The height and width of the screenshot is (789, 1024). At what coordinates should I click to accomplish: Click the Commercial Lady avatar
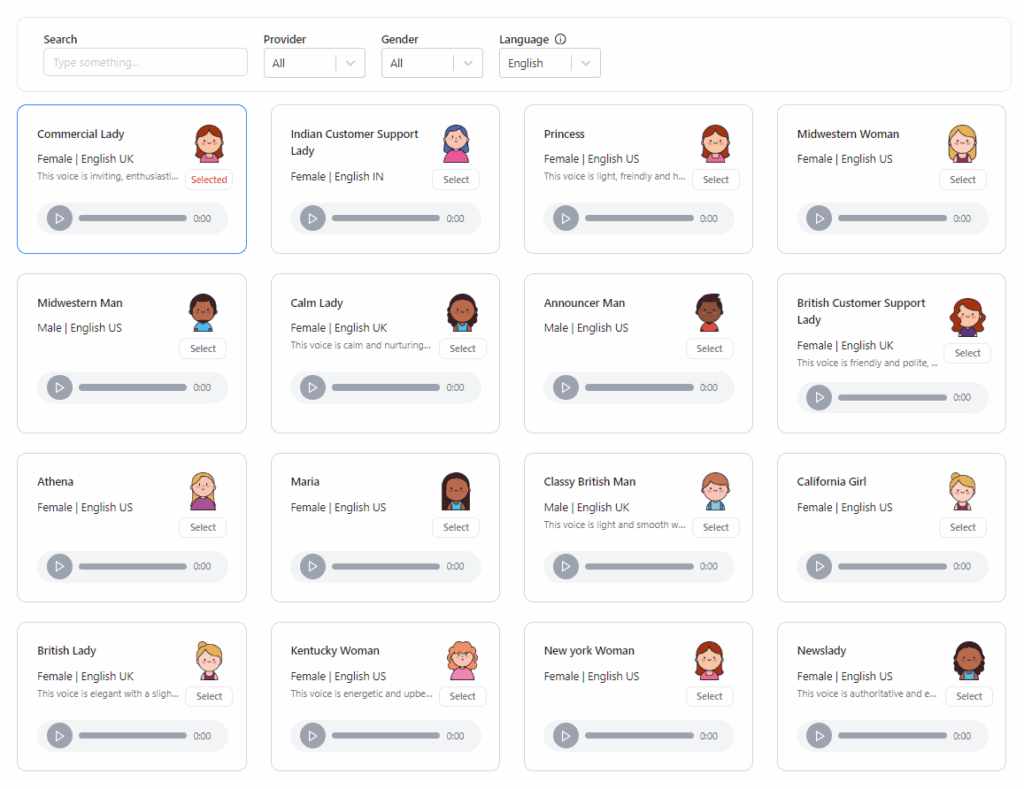209,144
